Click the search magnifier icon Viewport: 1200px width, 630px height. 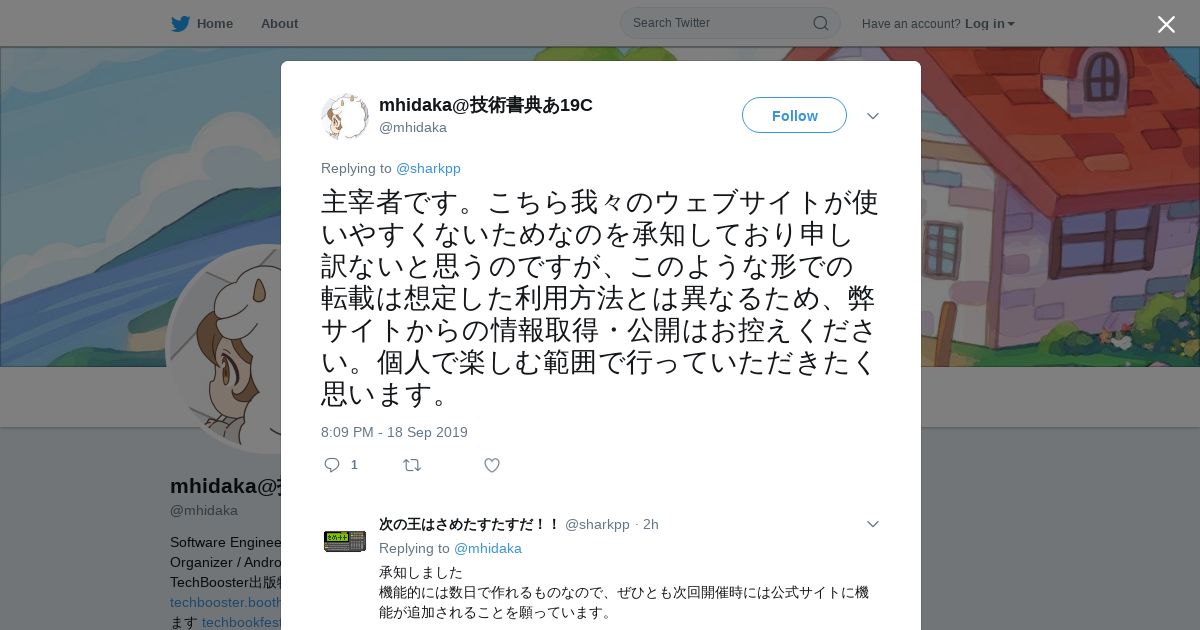(x=820, y=23)
